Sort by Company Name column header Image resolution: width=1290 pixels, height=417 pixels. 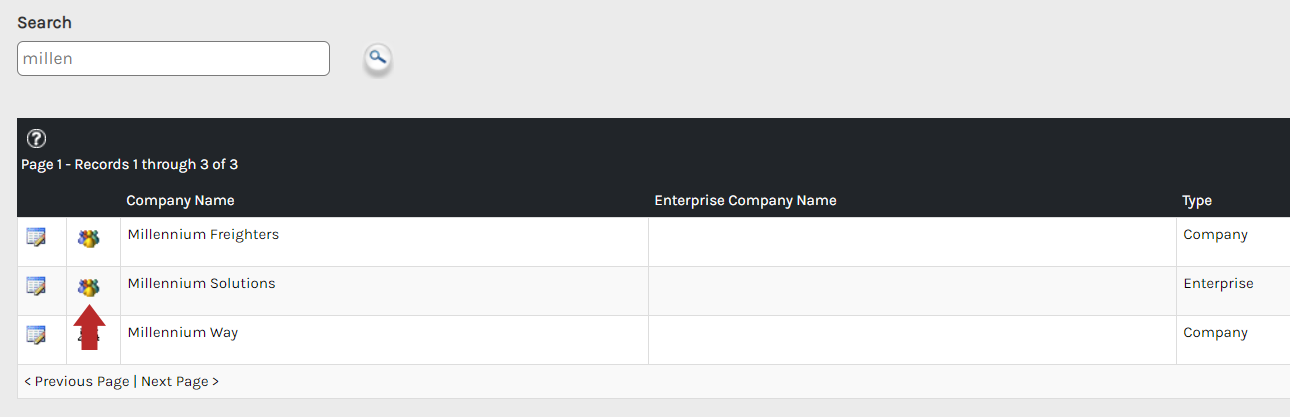(180, 200)
